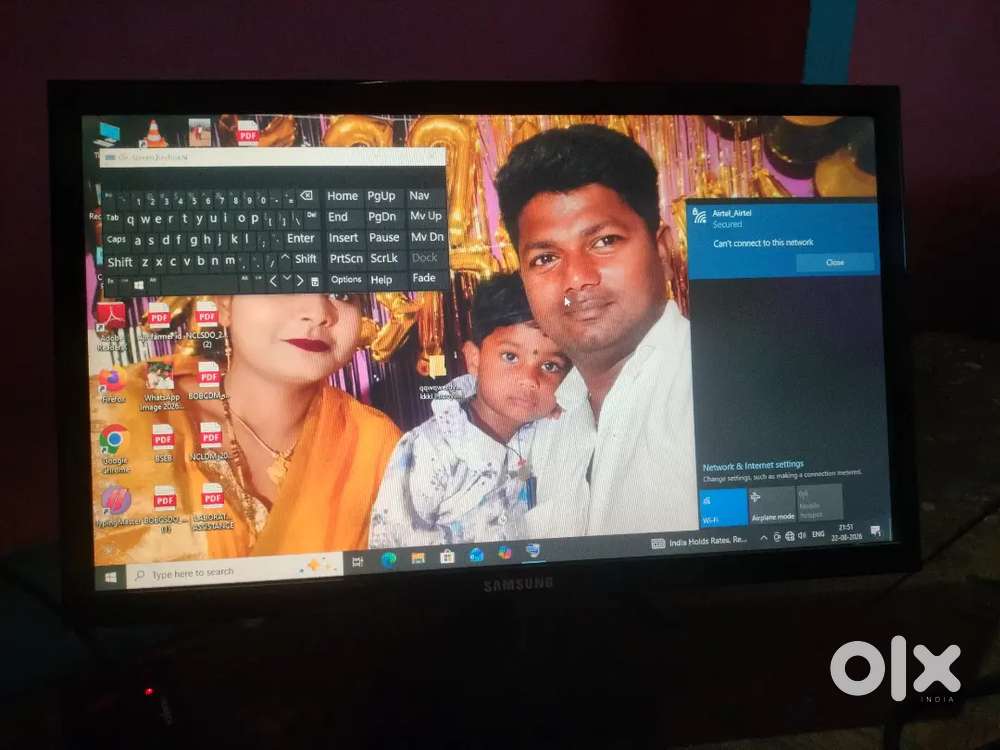Image resolution: width=1000 pixels, height=750 pixels.
Task: Click the Windows Start button
Action: (x=110, y=577)
